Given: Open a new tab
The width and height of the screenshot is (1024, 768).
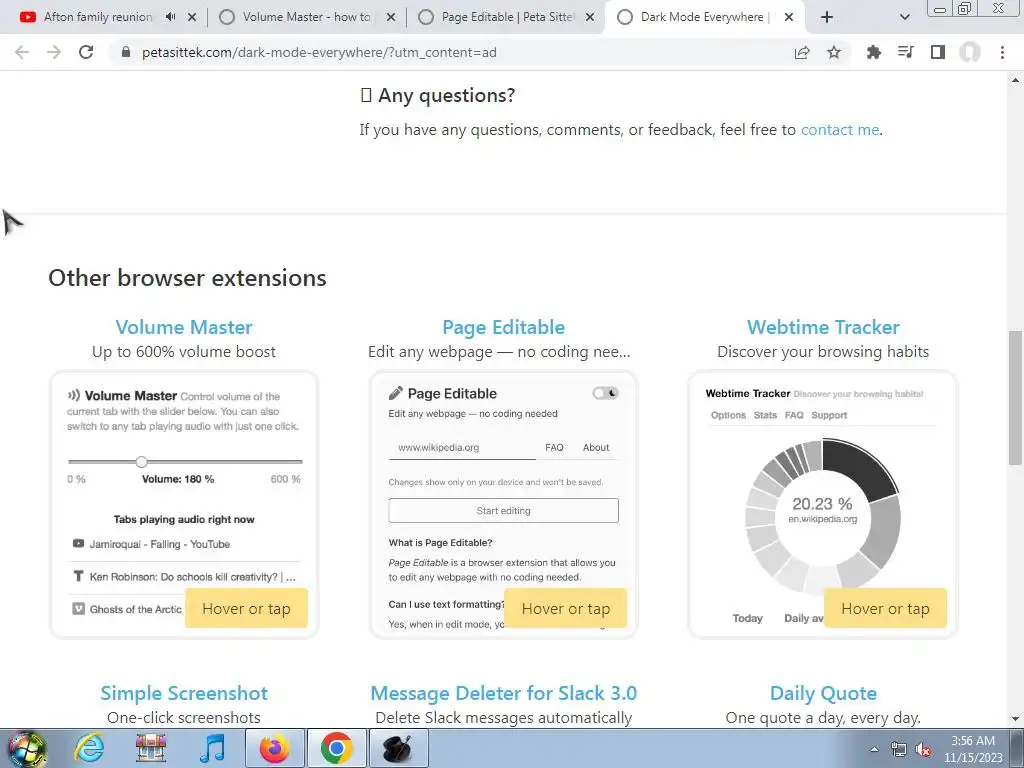Looking at the screenshot, I should (x=827, y=17).
